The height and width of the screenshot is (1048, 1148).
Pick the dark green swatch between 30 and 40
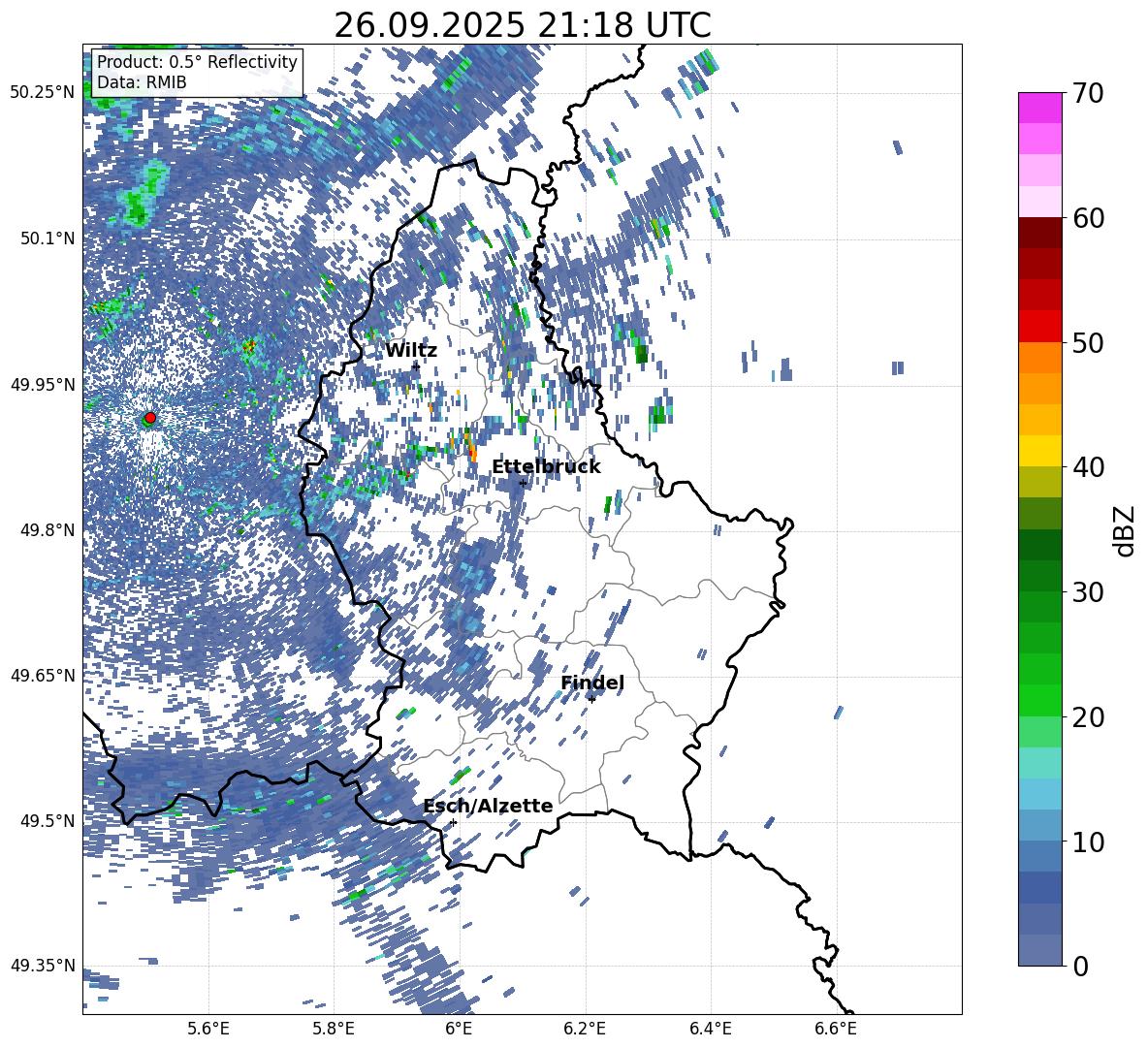pos(1039,545)
